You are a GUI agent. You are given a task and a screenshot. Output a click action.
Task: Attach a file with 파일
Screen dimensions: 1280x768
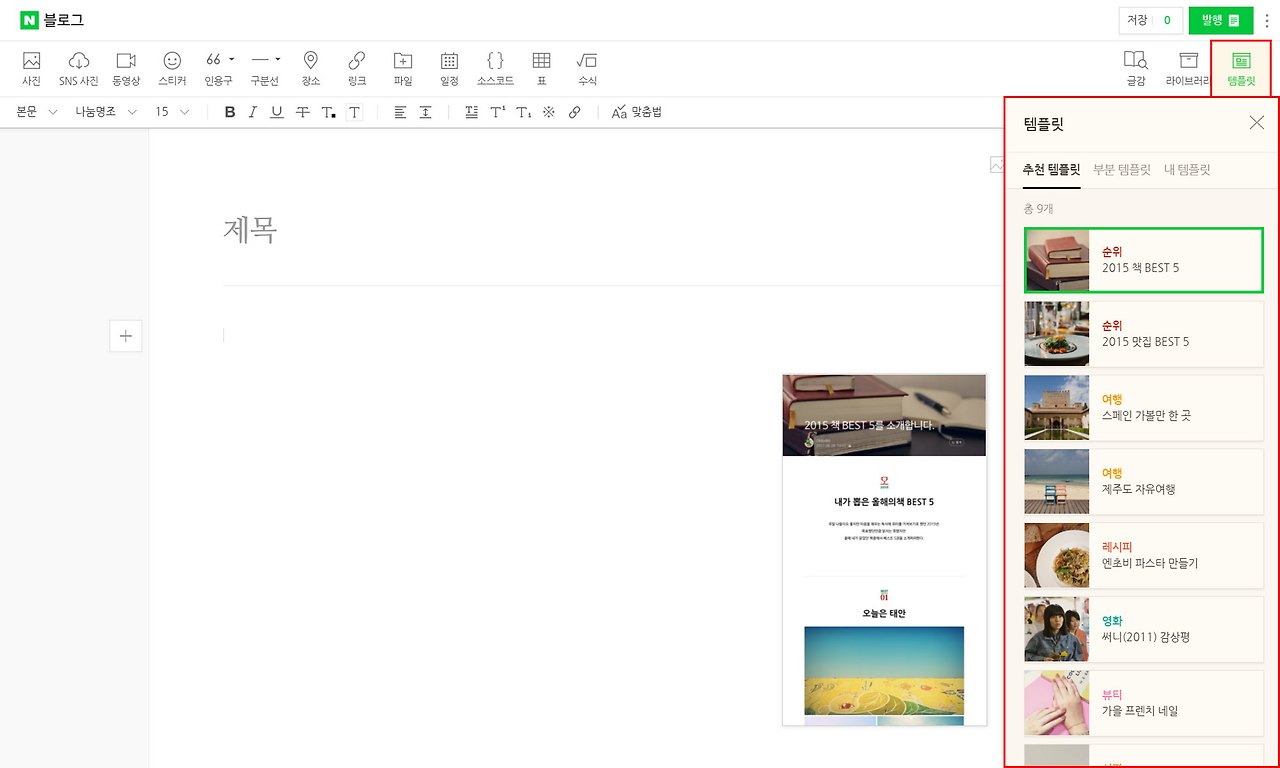[403, 69]
